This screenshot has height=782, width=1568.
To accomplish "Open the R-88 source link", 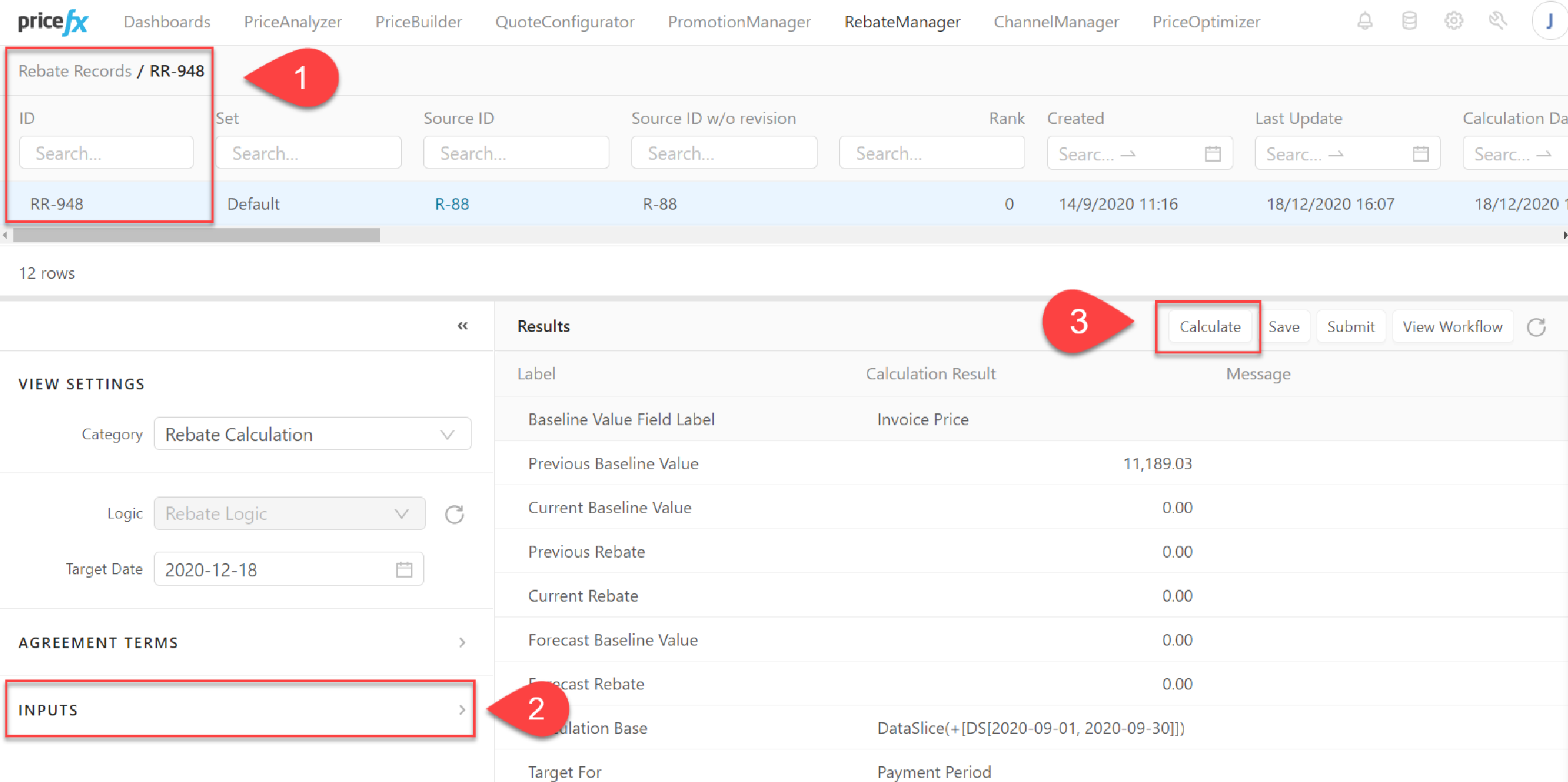I will 451,204.
